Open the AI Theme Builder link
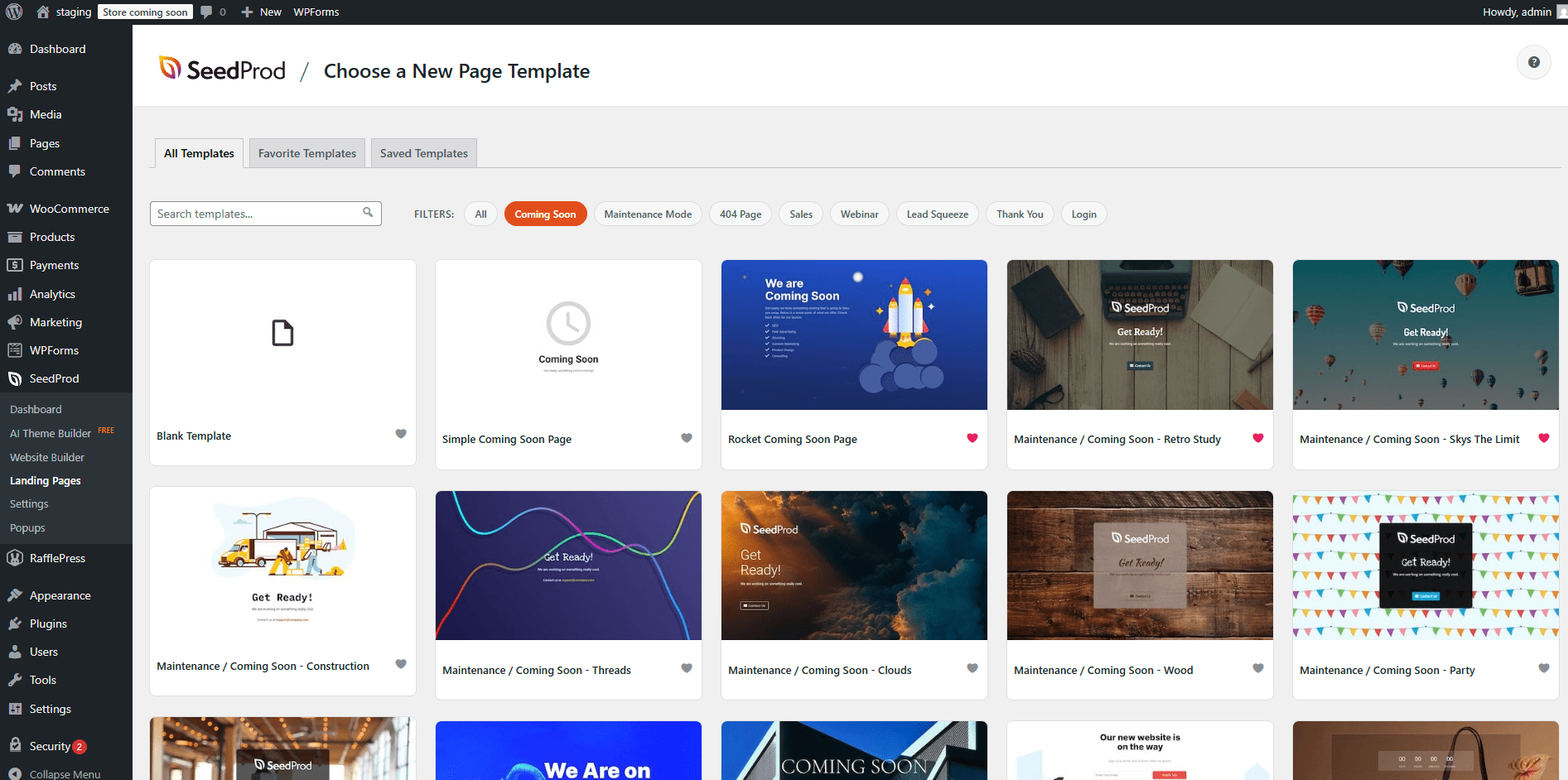1568x780 pixels. point(51,433)
